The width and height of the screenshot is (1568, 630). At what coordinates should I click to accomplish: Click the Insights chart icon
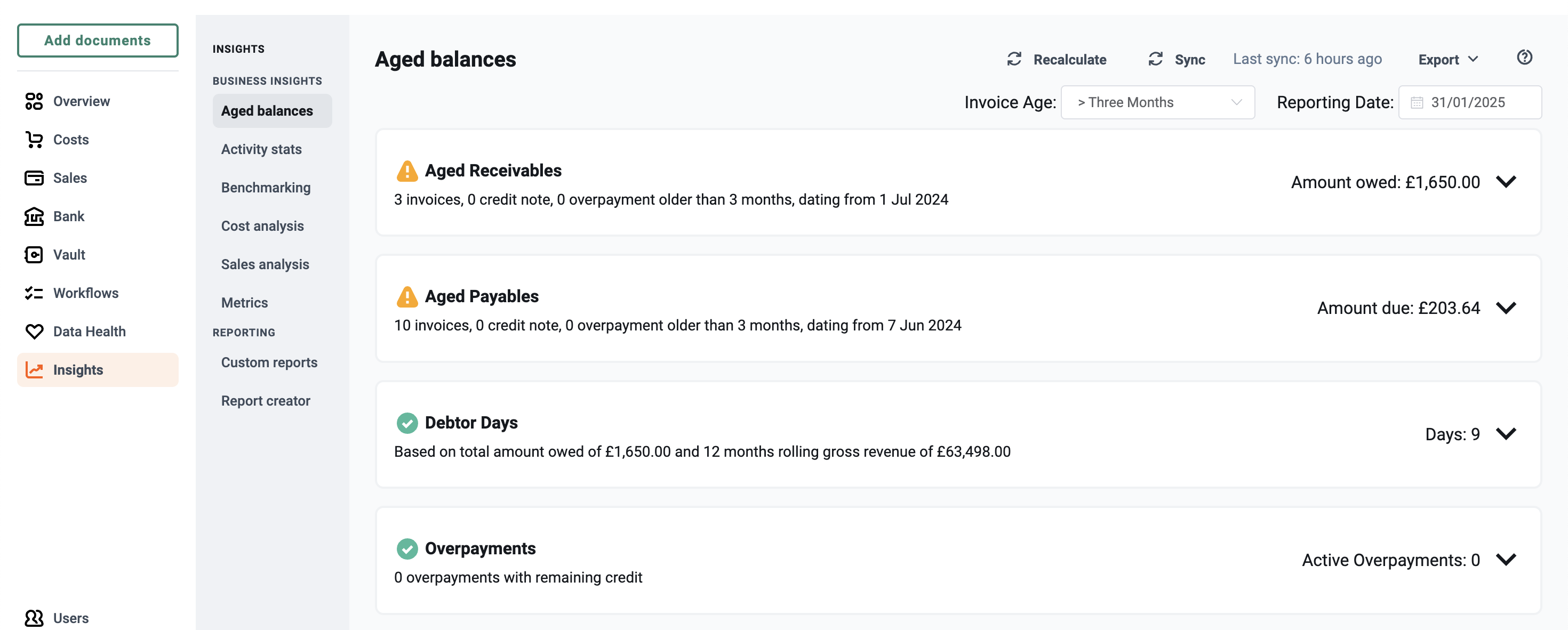tap(34, 370)
